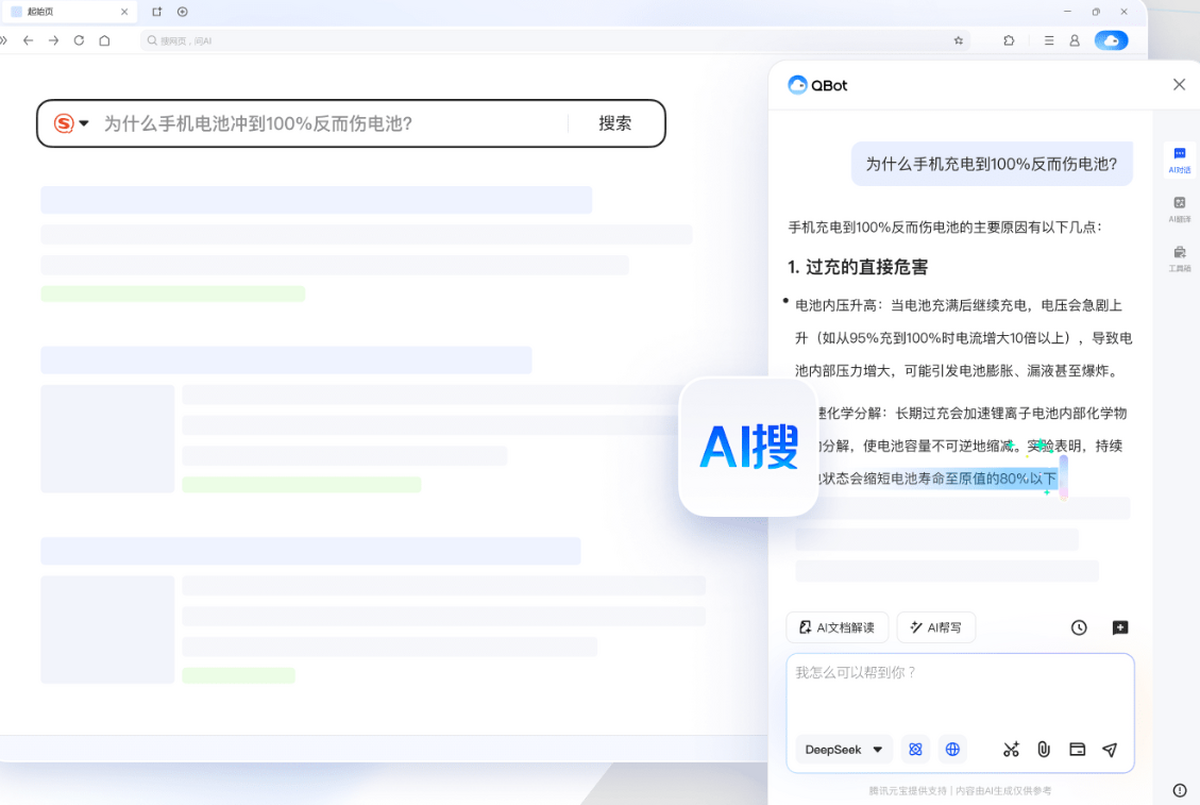
Task: Open screenshot capture with the card icon
Action: pos(1077,749)
